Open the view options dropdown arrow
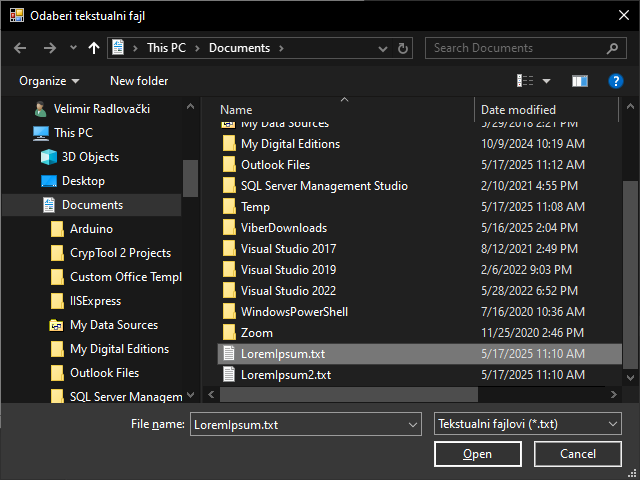The image size is (640, 480). click(x=546, y=81)
